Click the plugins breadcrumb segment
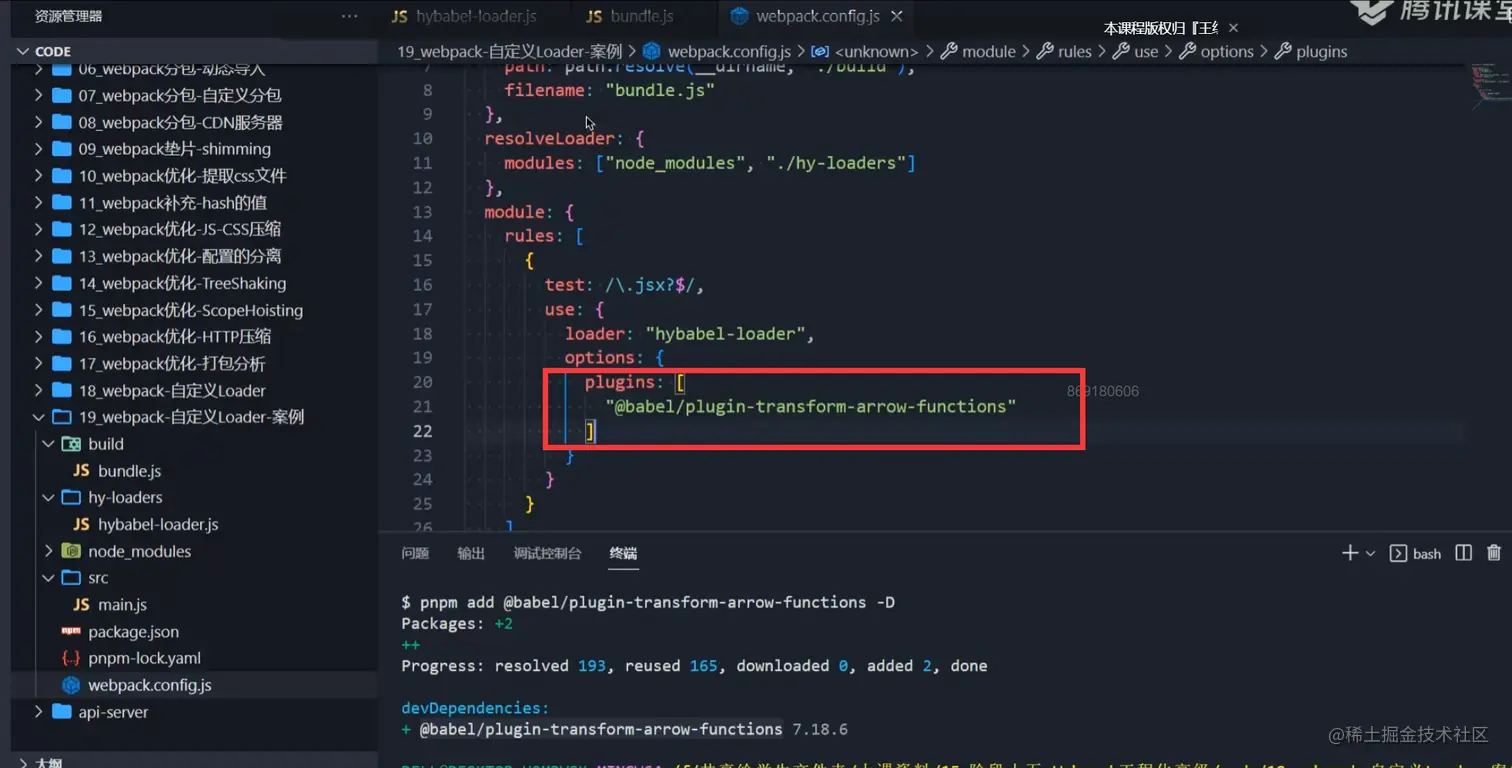1512x768 pixels. 1321,51
